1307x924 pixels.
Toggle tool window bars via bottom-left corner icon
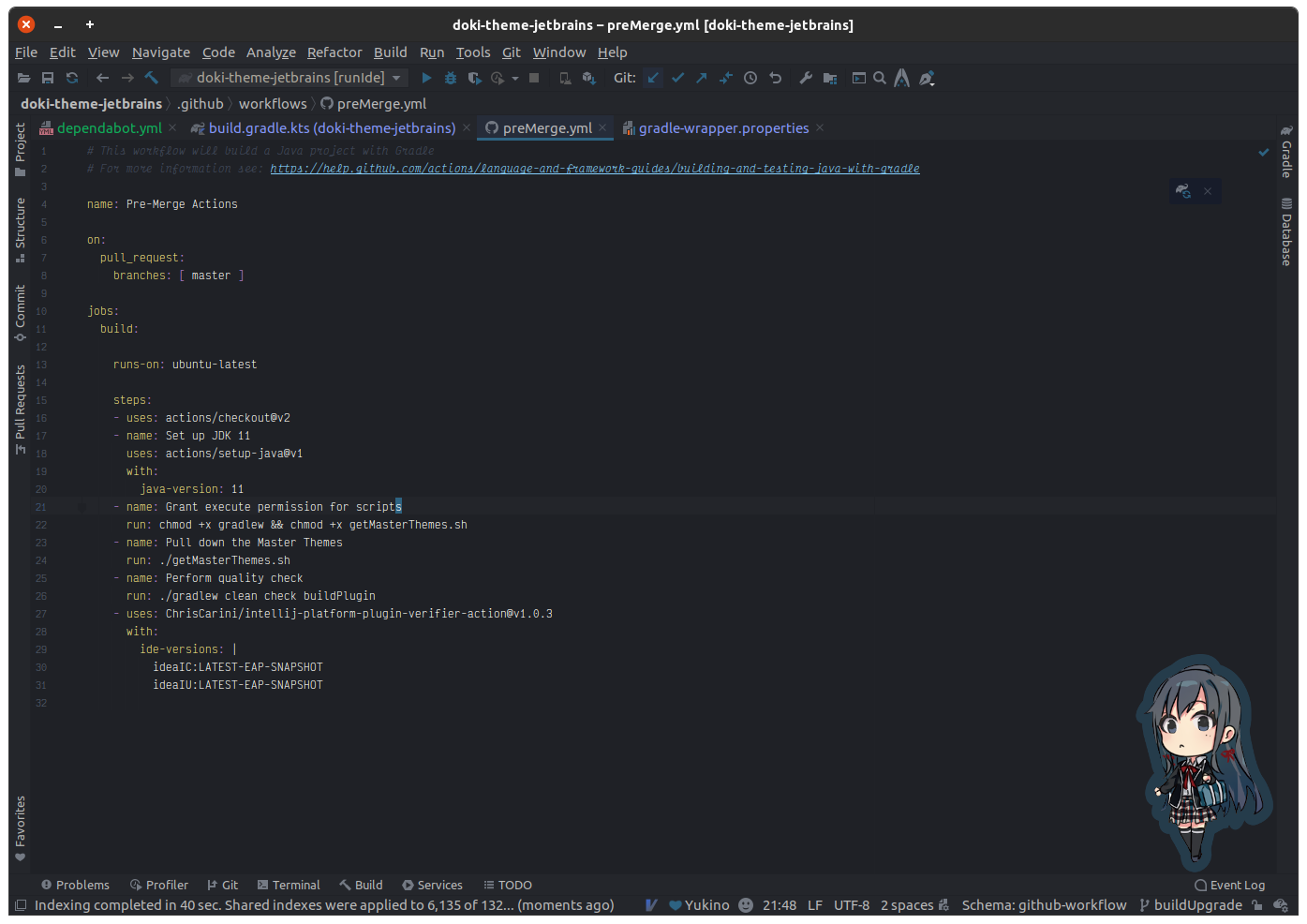coord(21,905)
